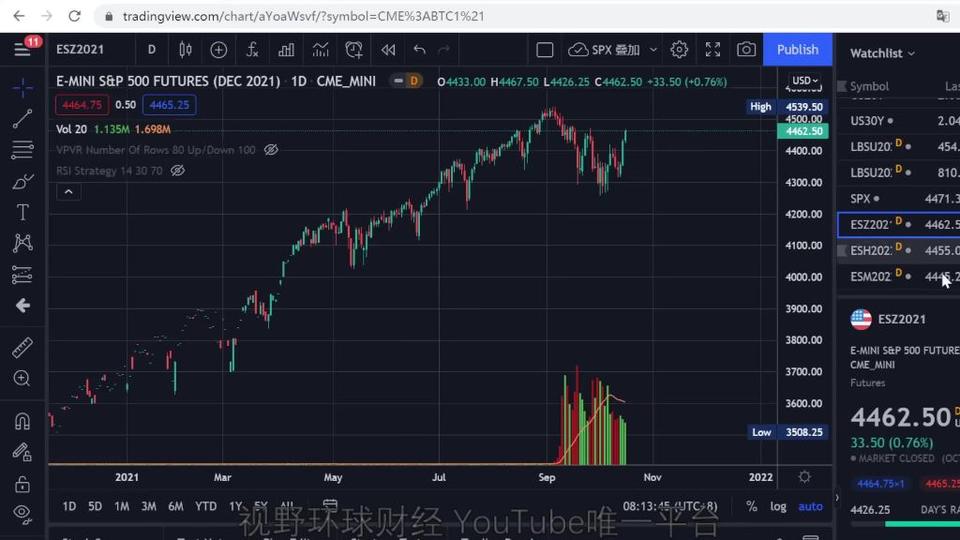Select the 1D time range
960x540 pixels.
tap(69, 506)
